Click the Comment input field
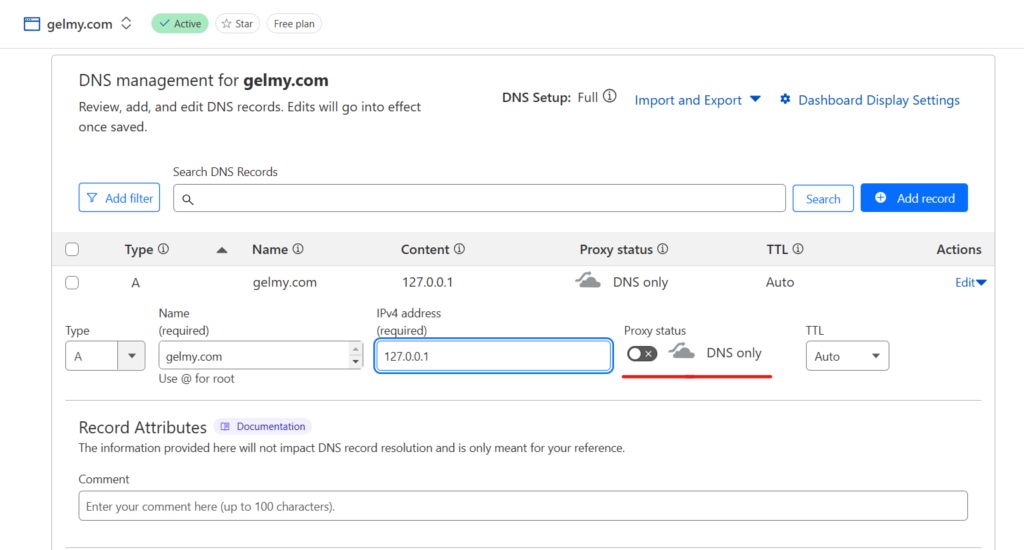Viewport: 1024px width, 550px height. (523, 506)
